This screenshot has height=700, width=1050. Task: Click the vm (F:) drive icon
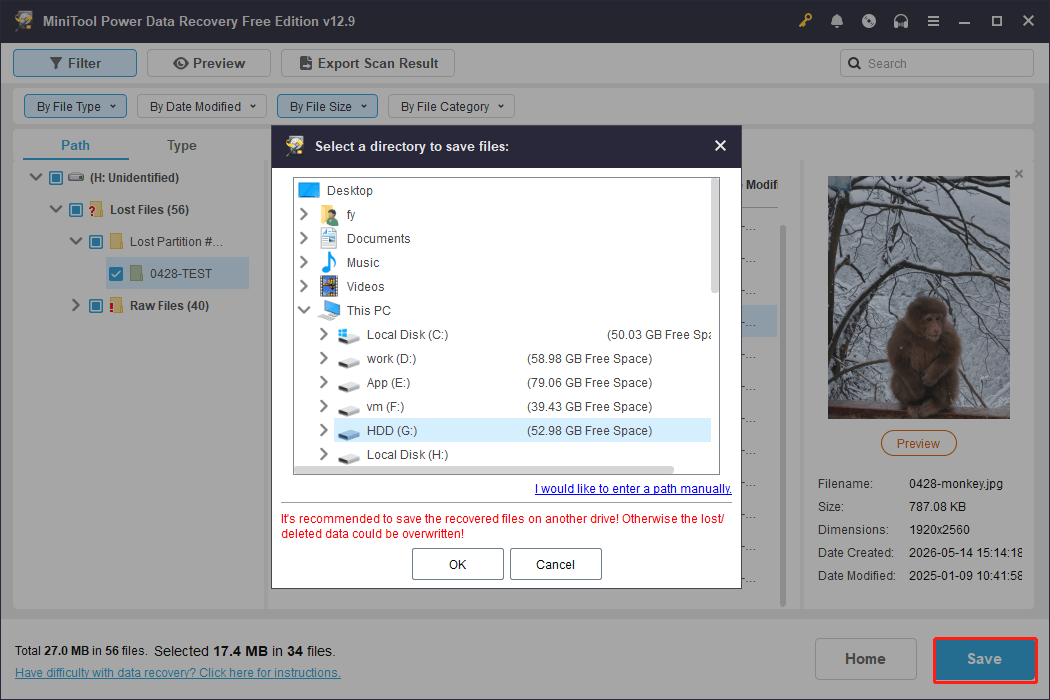pos(349,409)
